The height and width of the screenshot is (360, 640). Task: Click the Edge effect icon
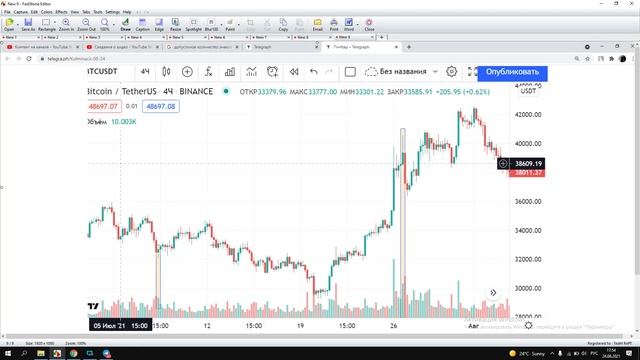[159, 23]
